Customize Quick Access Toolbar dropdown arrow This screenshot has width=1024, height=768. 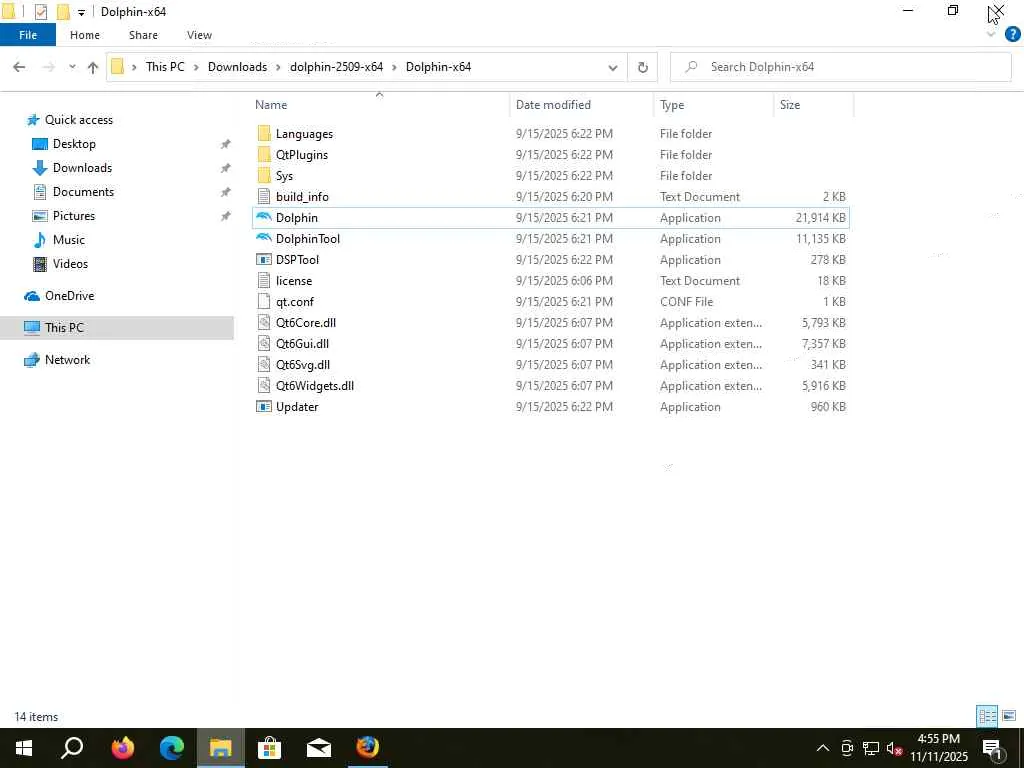click(x=82, y=12)
